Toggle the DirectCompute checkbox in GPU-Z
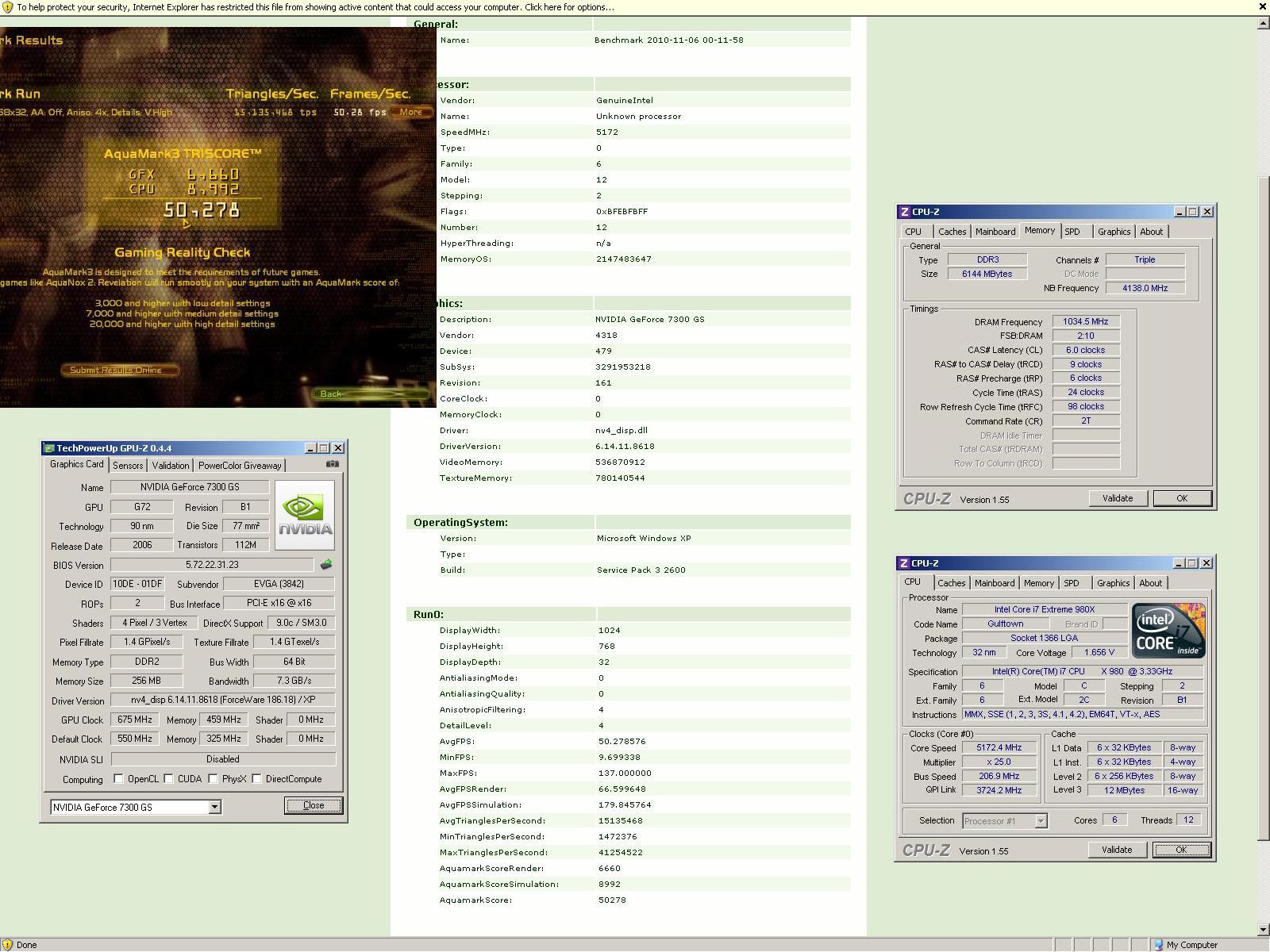The image size is (1270, 952). coord(256,779)
